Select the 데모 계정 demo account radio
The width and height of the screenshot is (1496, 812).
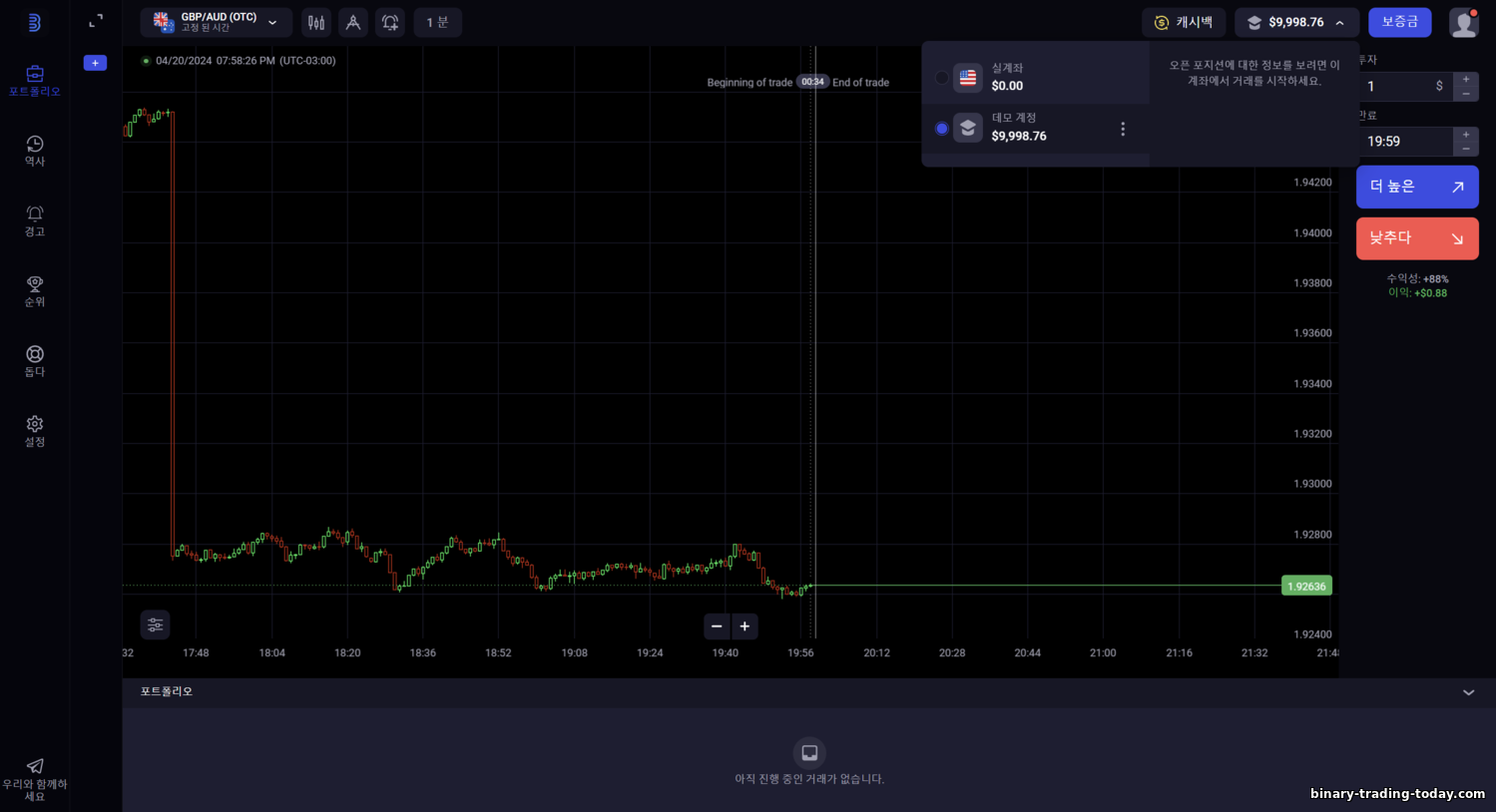coord(941,128)
